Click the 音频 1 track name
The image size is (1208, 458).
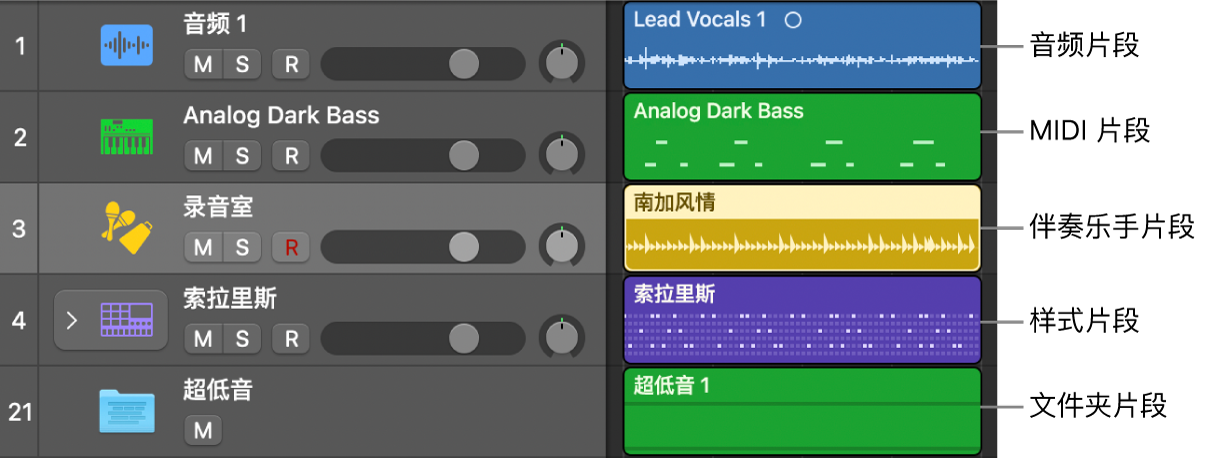click(x=215, y=23)
